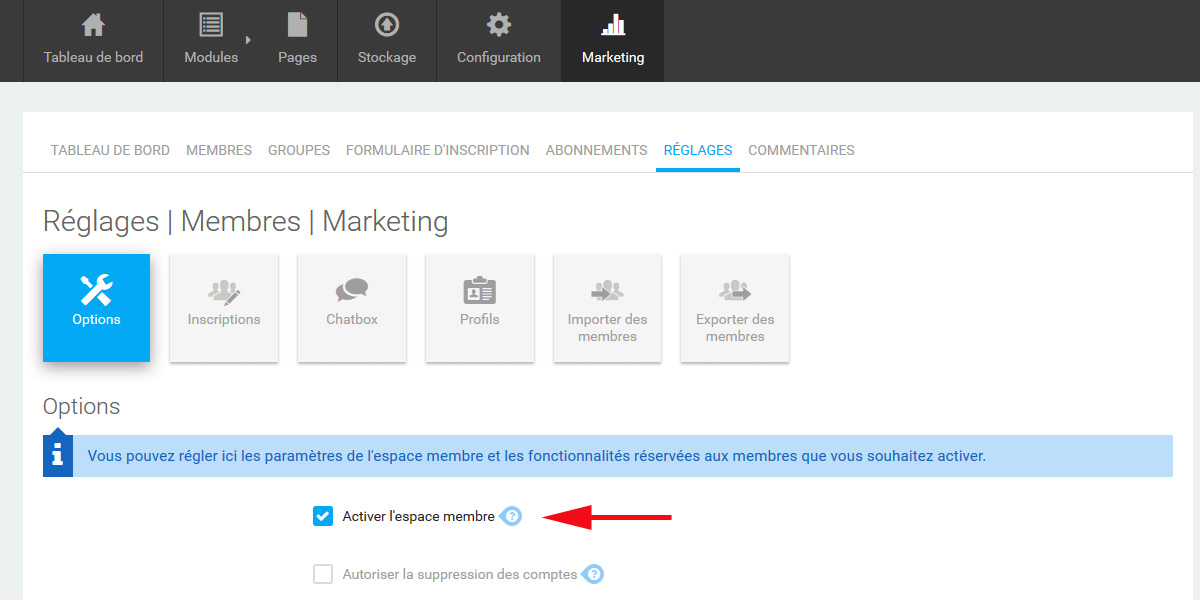
Task: Open the Pages icon in top navigation
Action: [x=297, y=24]
